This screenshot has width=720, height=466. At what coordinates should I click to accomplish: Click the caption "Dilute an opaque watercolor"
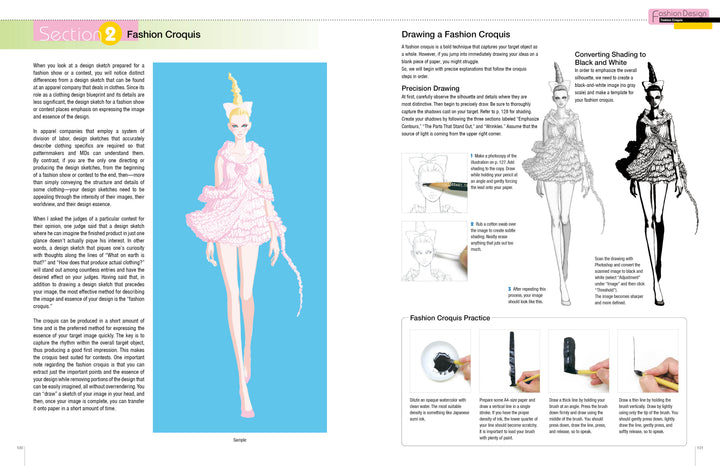[439, 410]
